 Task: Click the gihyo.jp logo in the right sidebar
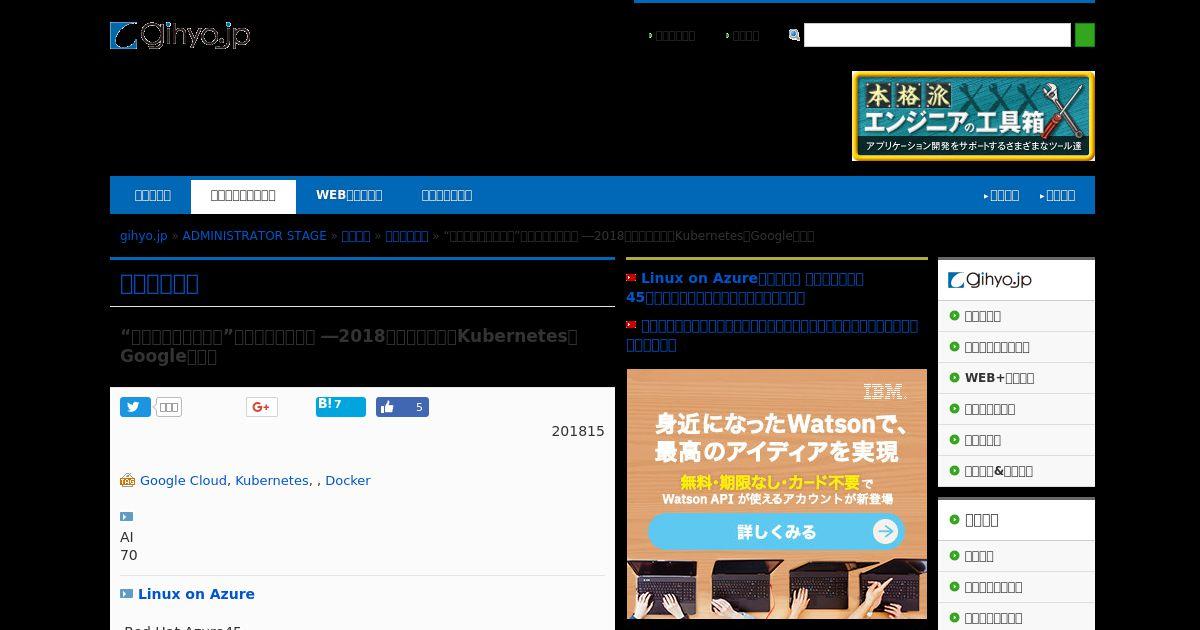coord(990,280)
